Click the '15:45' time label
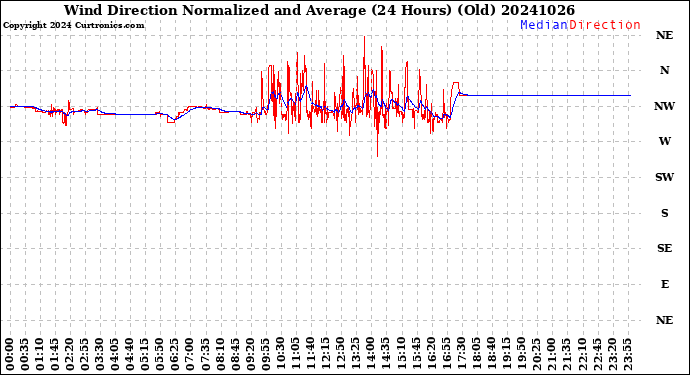The image size is (690, 375). click(x=416, y=354)
